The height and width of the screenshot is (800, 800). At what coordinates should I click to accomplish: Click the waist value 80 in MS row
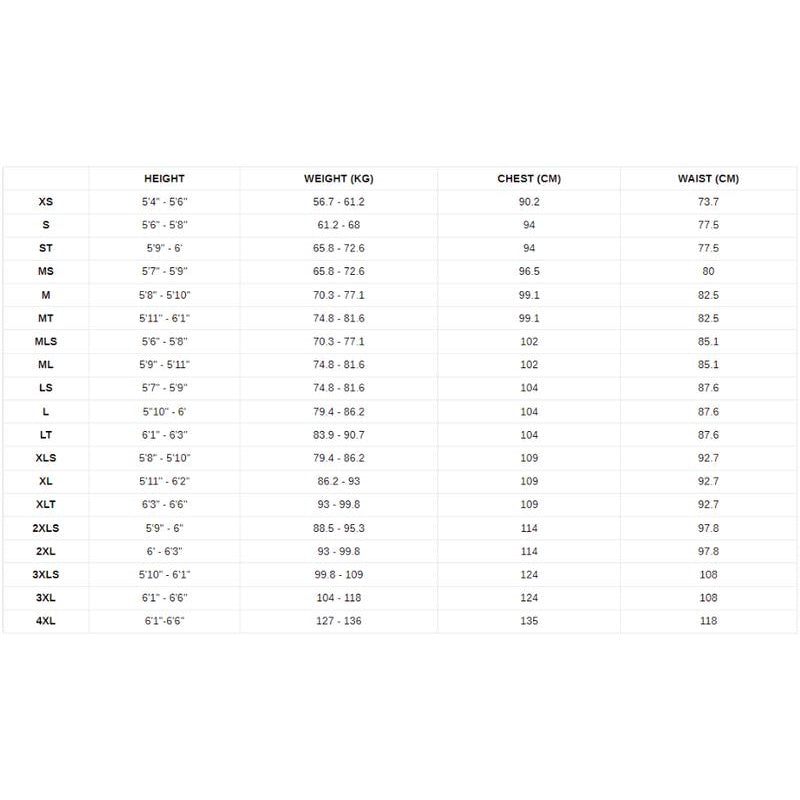point(708,271)
